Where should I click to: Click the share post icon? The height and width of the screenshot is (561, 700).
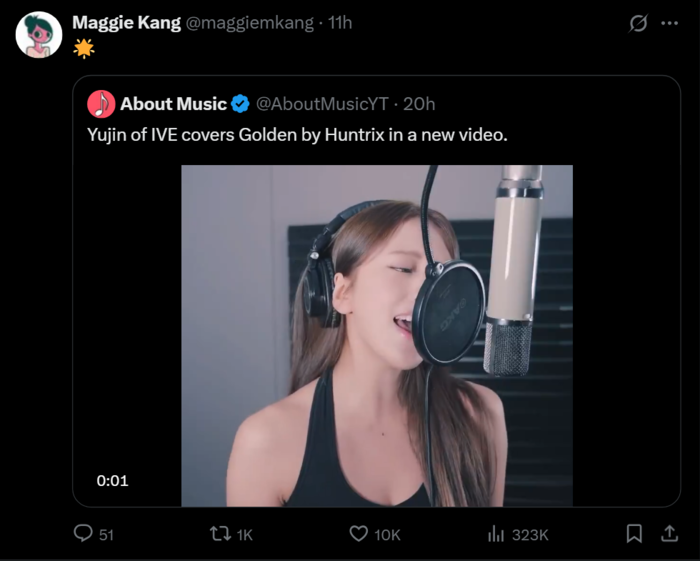[x=669, y=534]
